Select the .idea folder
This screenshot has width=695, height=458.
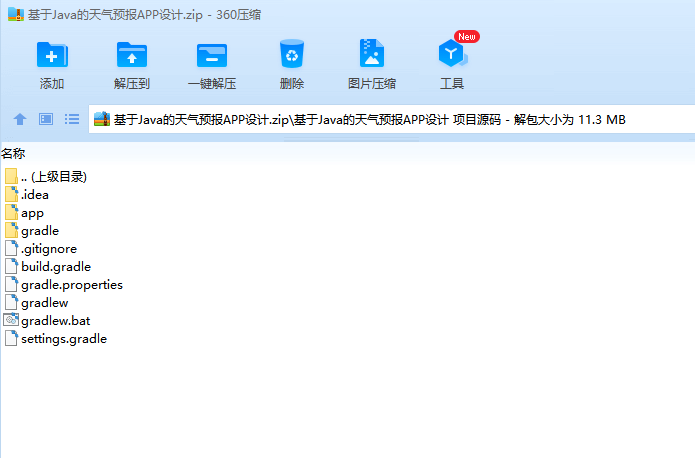tap(27, 195)
